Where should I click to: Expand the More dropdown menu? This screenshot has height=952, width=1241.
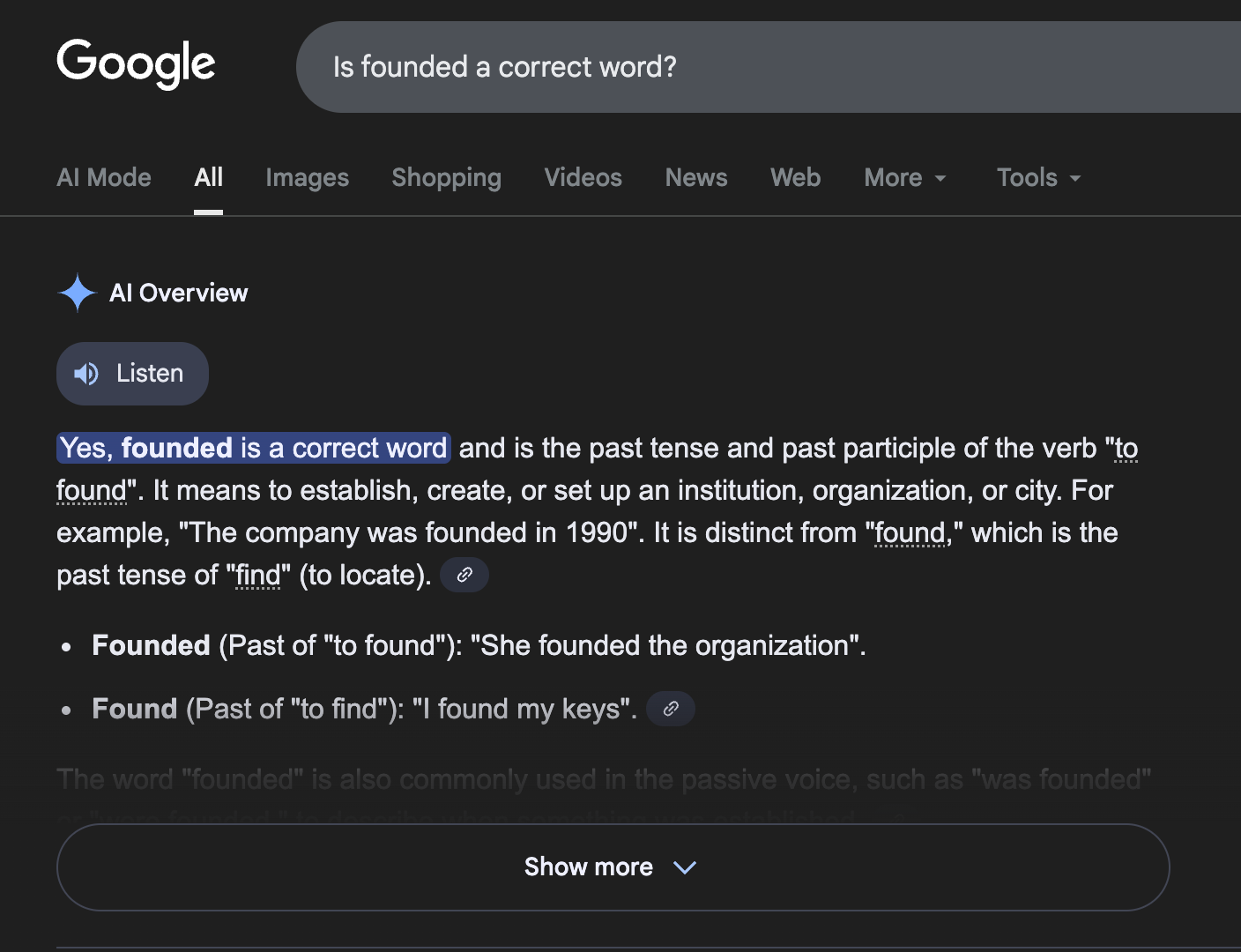click(x=905, y=177)
